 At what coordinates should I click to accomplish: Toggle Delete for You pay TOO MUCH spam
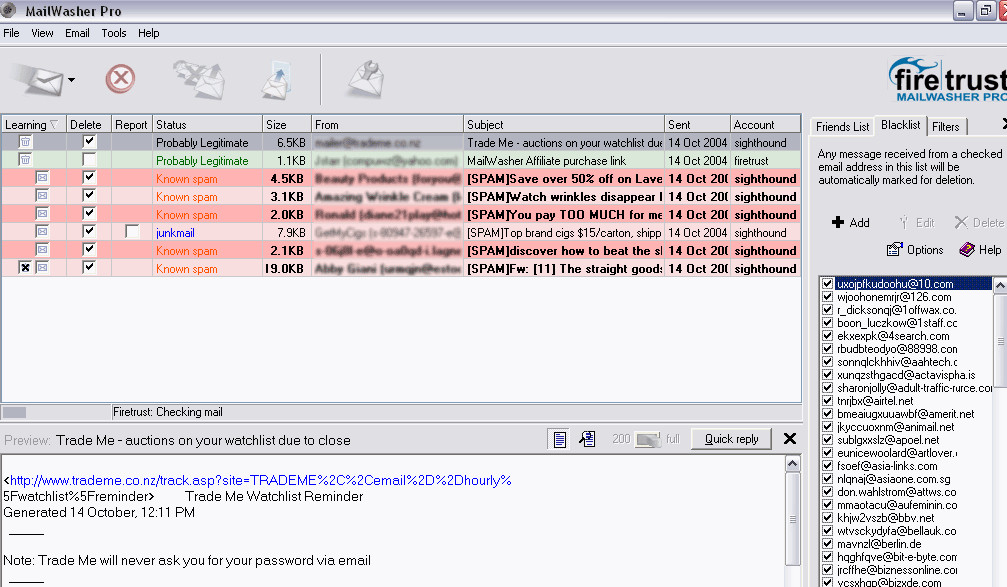tap(89, 214)
